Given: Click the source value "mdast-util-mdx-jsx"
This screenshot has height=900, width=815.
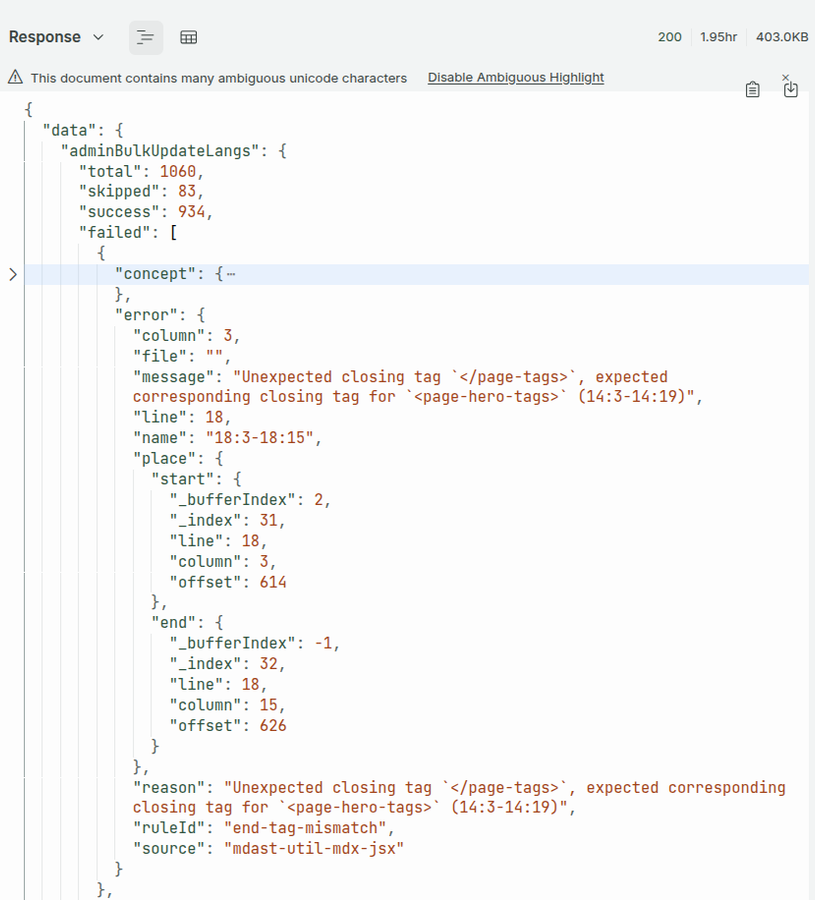Looking at the screenshot, I should [x=314, y=849].
